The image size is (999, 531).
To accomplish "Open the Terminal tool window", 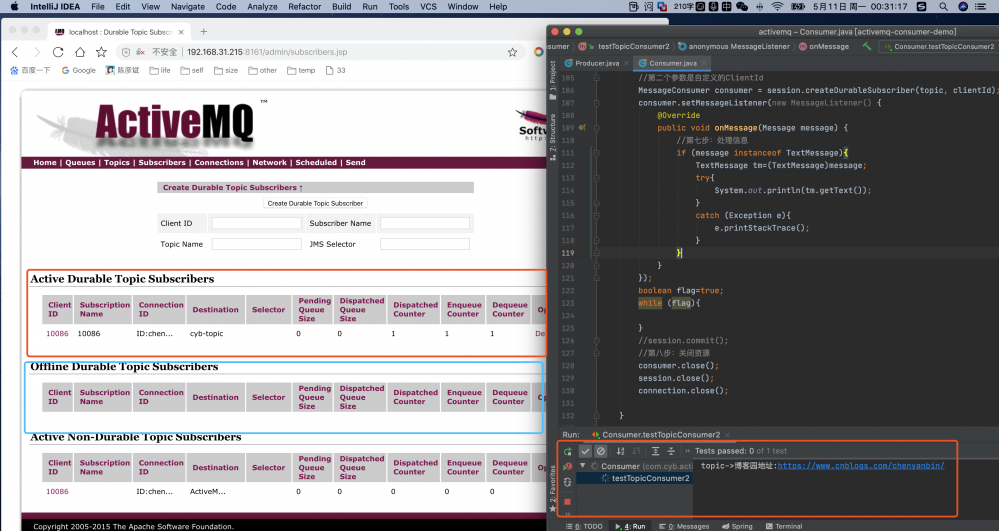I will pyautogui.click(x=784, y=527).
